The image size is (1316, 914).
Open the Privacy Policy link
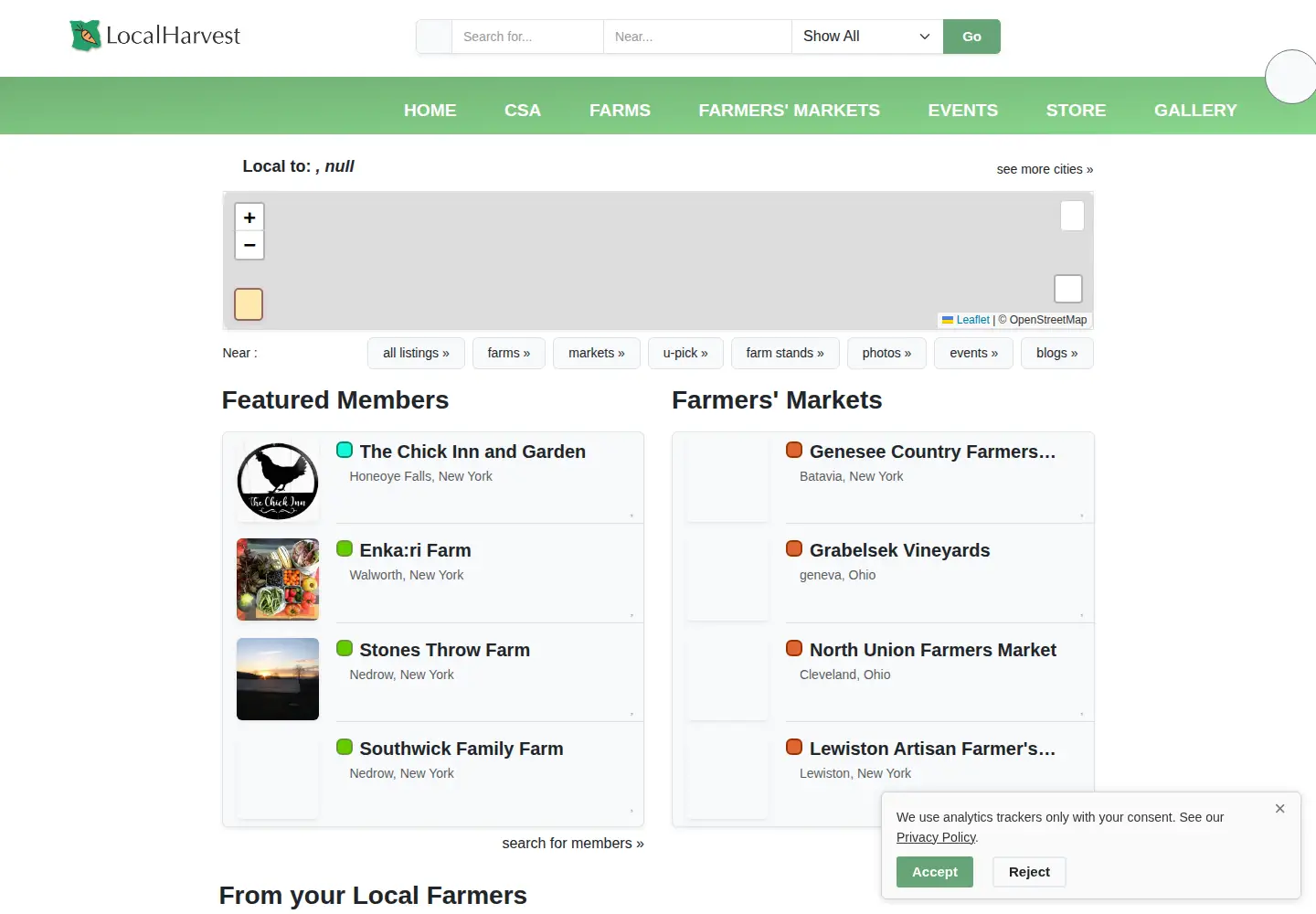936,837
